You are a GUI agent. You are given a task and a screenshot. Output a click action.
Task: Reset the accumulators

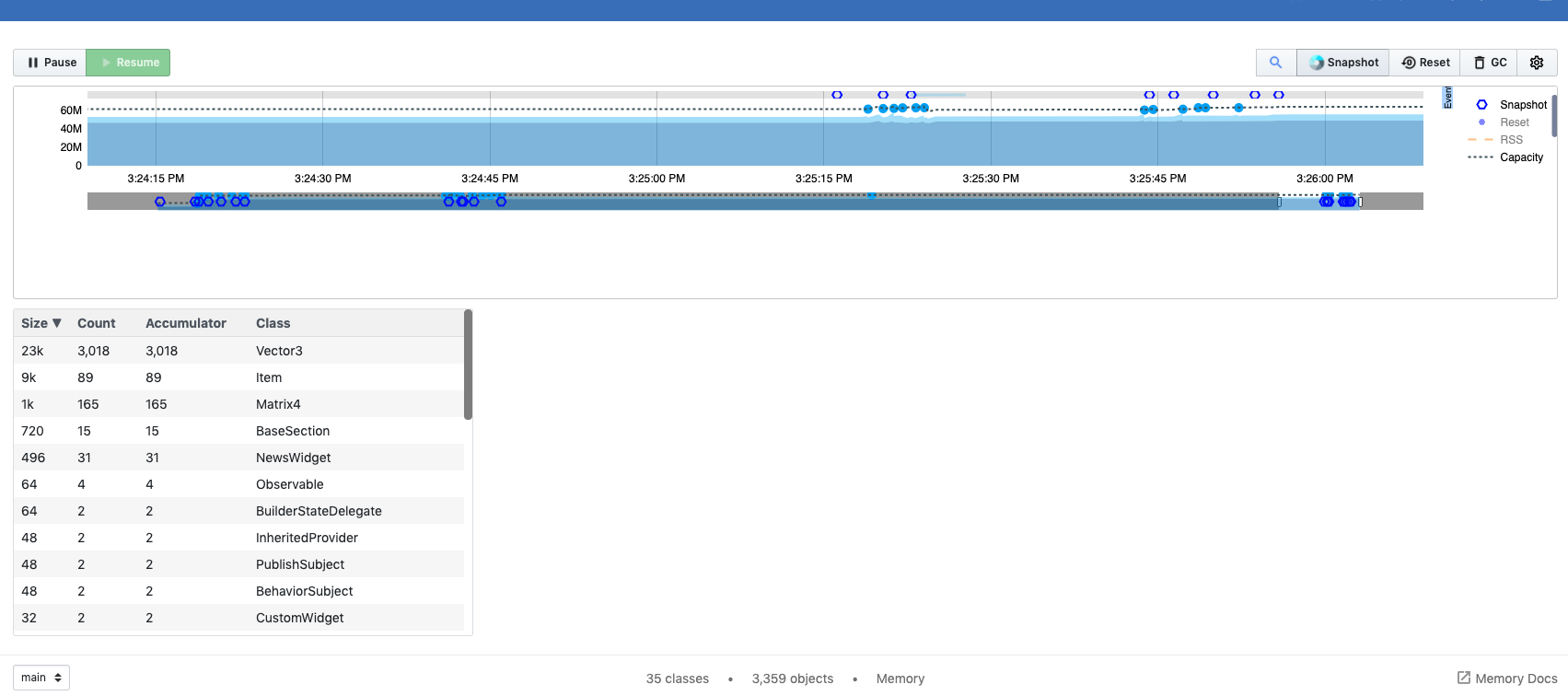coord(1425,63)
